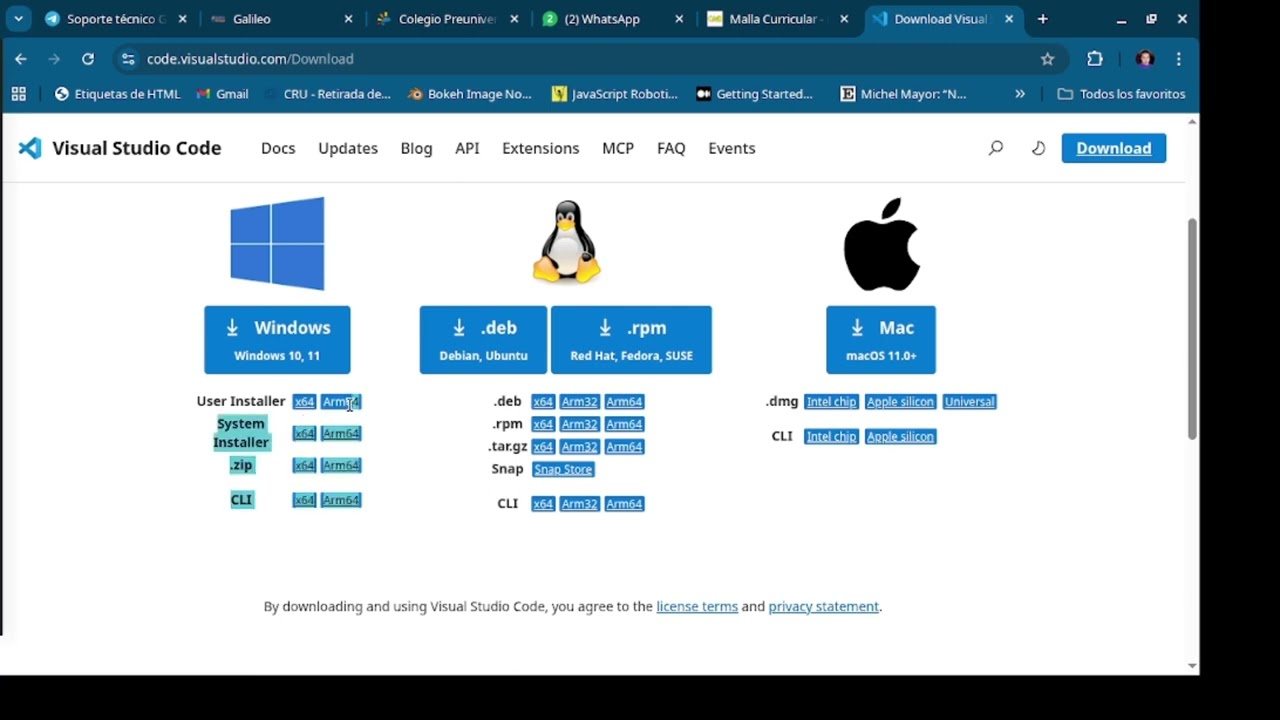
Task: Click x64 for User Installer
Action: pos(304,402)
